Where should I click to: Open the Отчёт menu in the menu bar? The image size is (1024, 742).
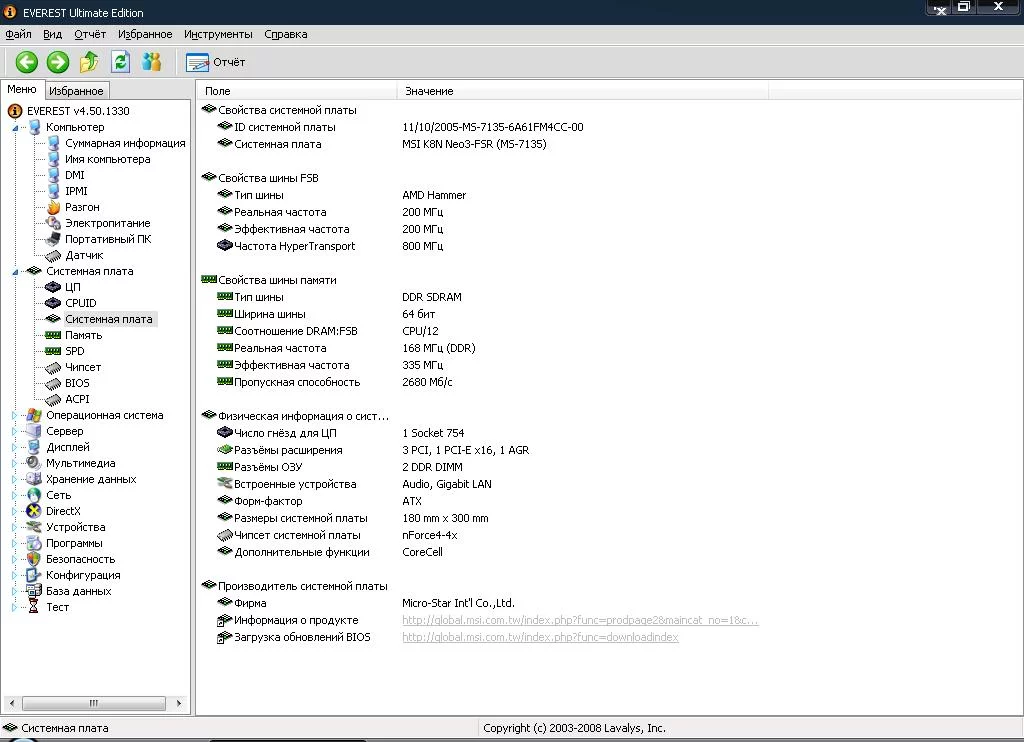point(90,34)
